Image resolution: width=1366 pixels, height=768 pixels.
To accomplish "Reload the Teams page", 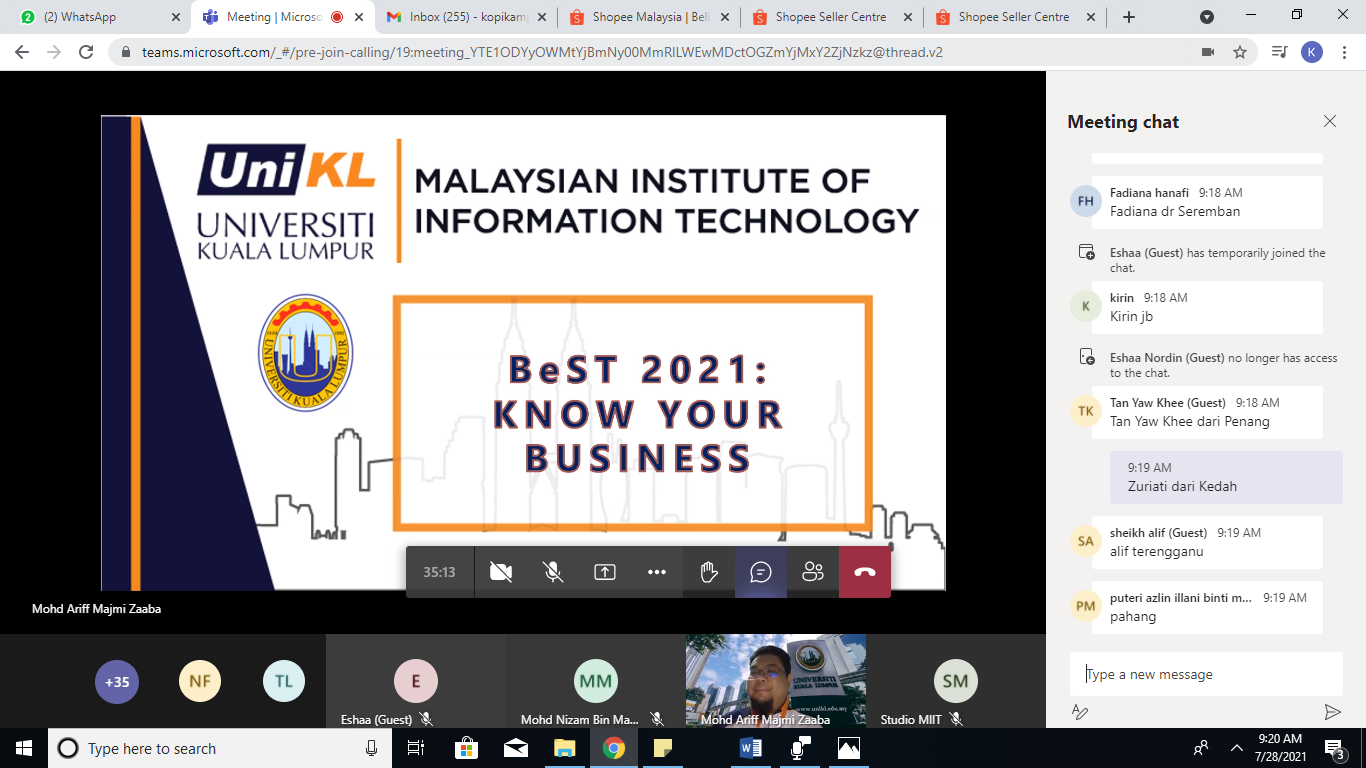I will 86,52.
